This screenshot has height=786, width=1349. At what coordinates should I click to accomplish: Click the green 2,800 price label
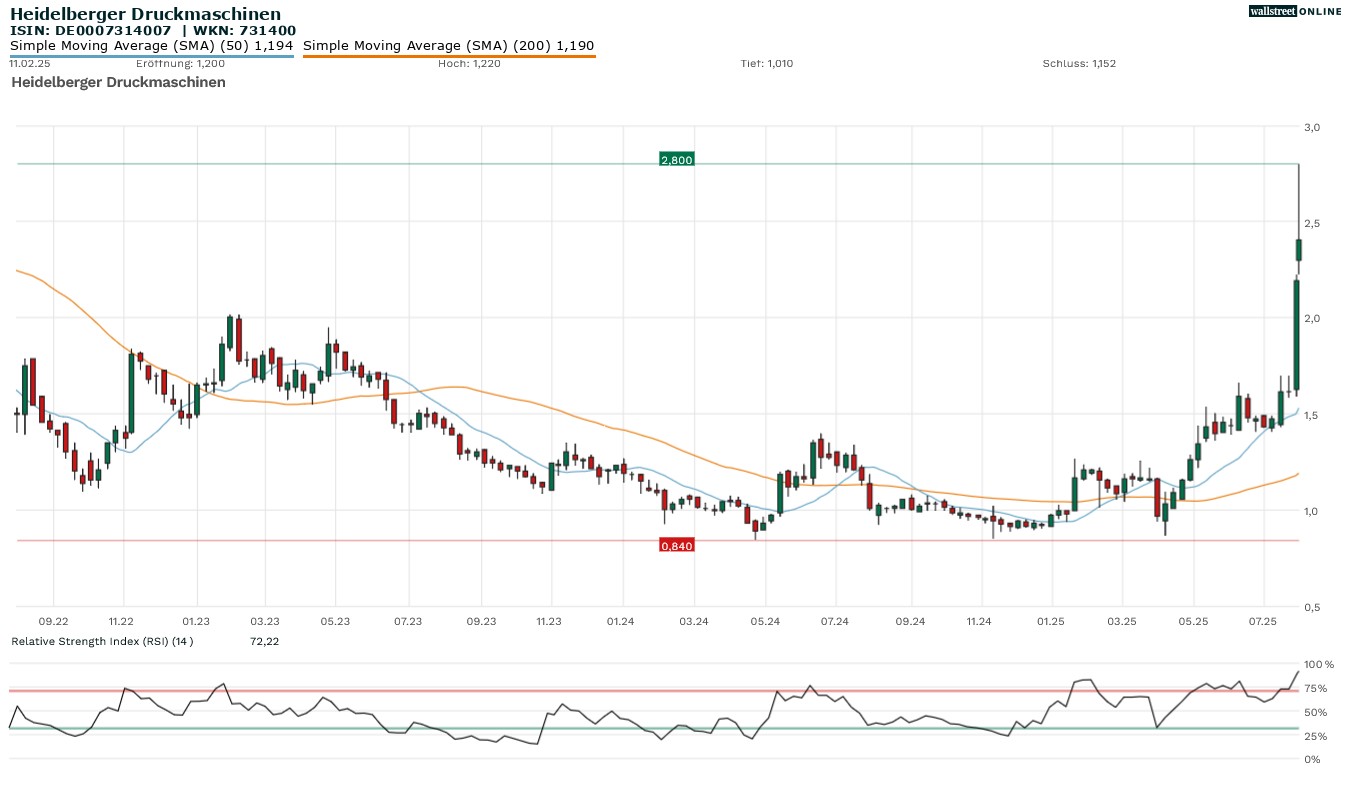point(676,160)
